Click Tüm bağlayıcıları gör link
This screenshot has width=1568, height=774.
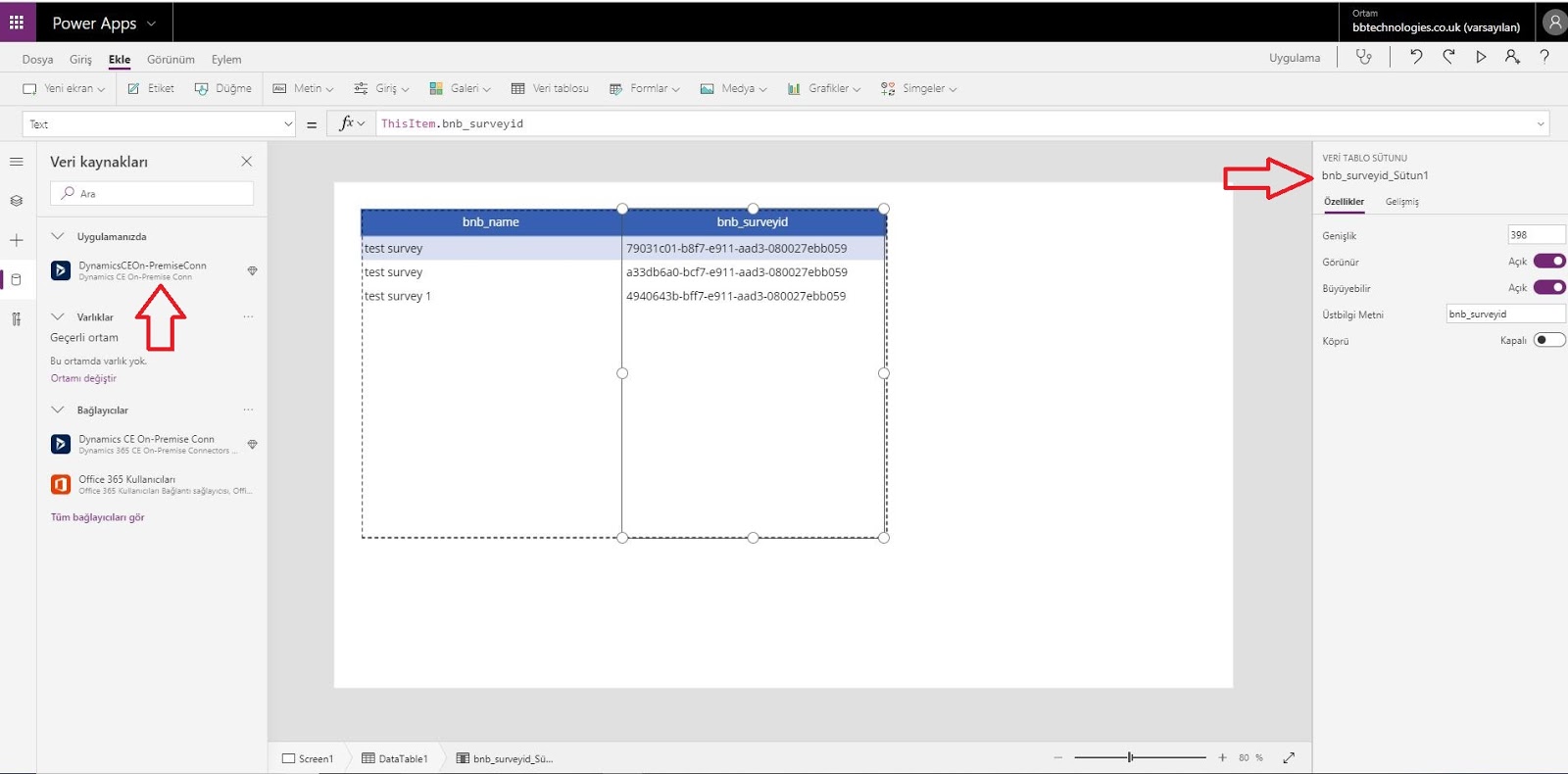(97, 517)
